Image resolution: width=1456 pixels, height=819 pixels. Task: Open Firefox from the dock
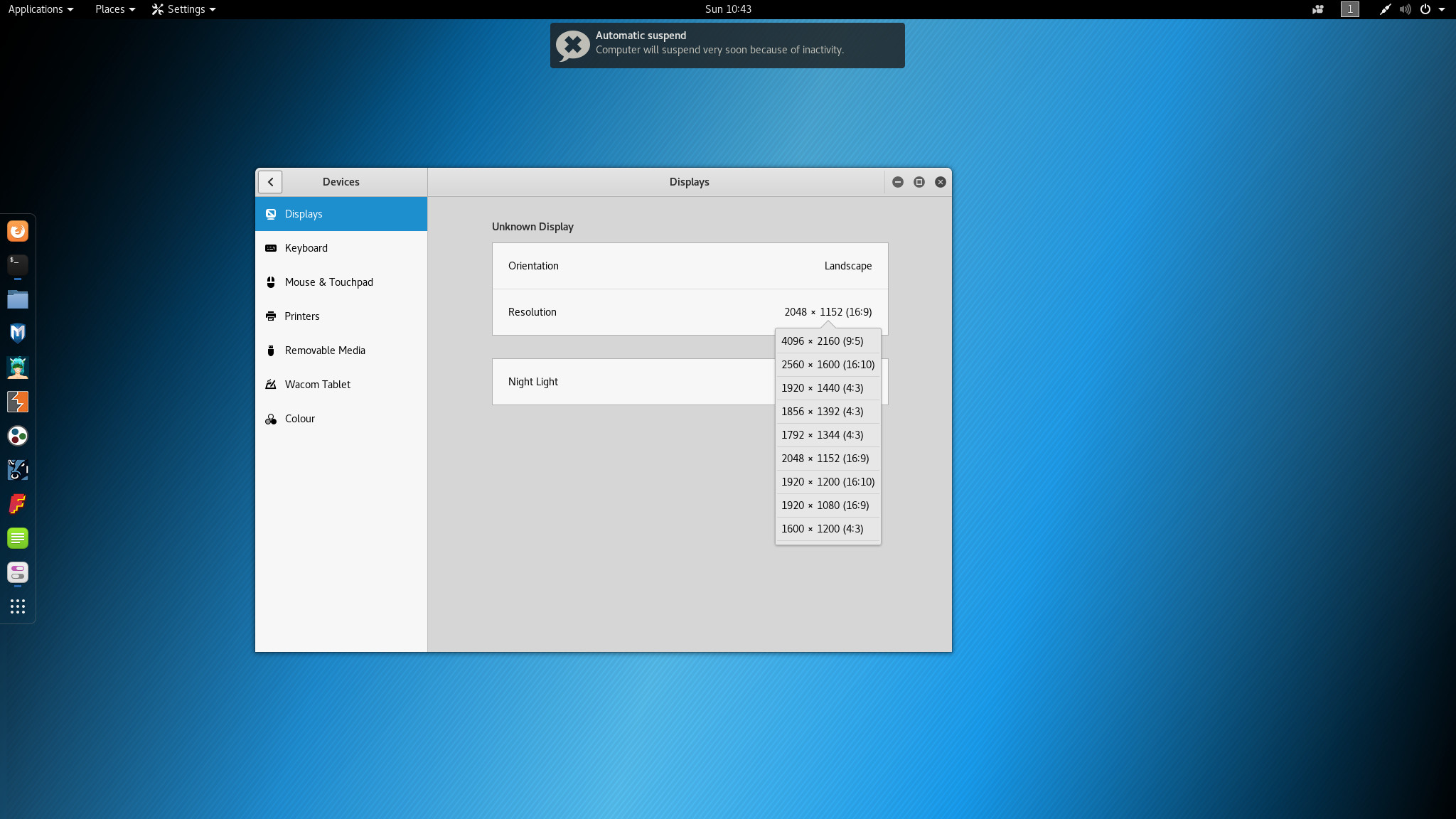coord(18,231)
